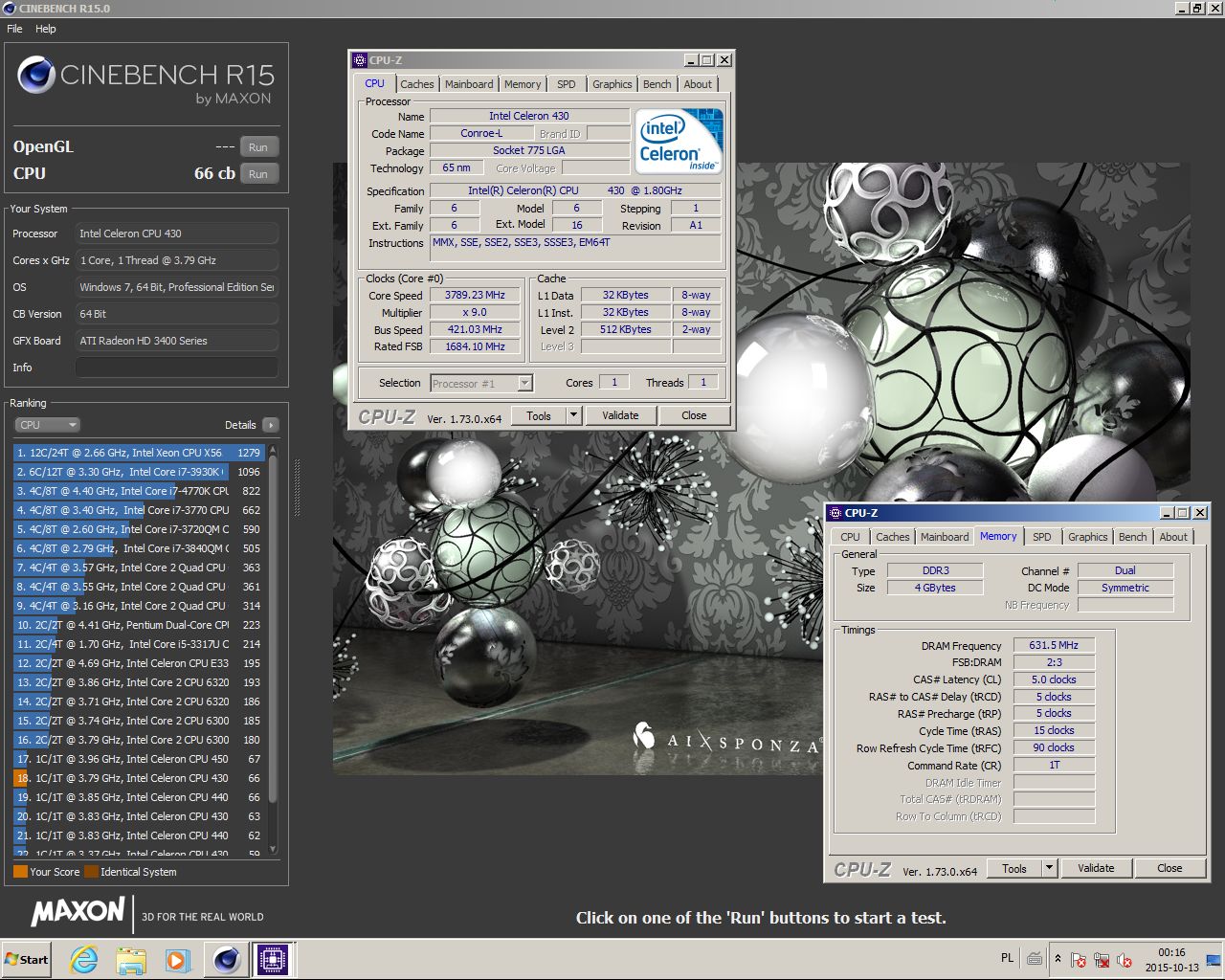Select ranking row 11 Intel Core i5-3317U
This screenshot has height=980, width=1225.
point(139,644)
